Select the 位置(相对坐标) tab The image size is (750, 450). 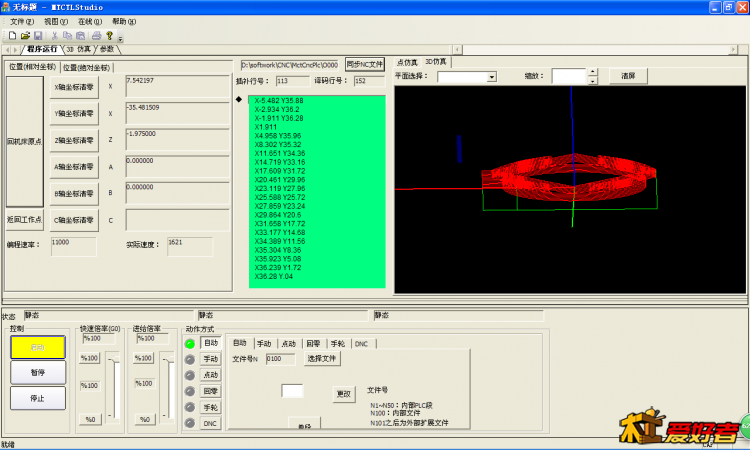[33, 67]
